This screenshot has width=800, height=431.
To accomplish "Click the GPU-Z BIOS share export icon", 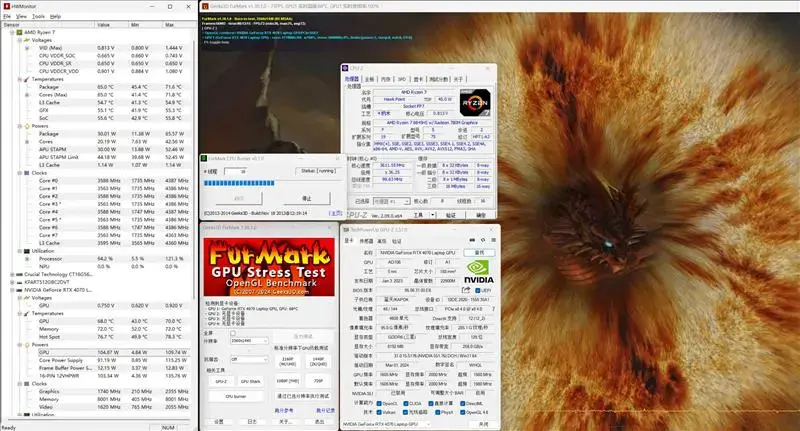I will pyautogui.click(x=466, y=290).
